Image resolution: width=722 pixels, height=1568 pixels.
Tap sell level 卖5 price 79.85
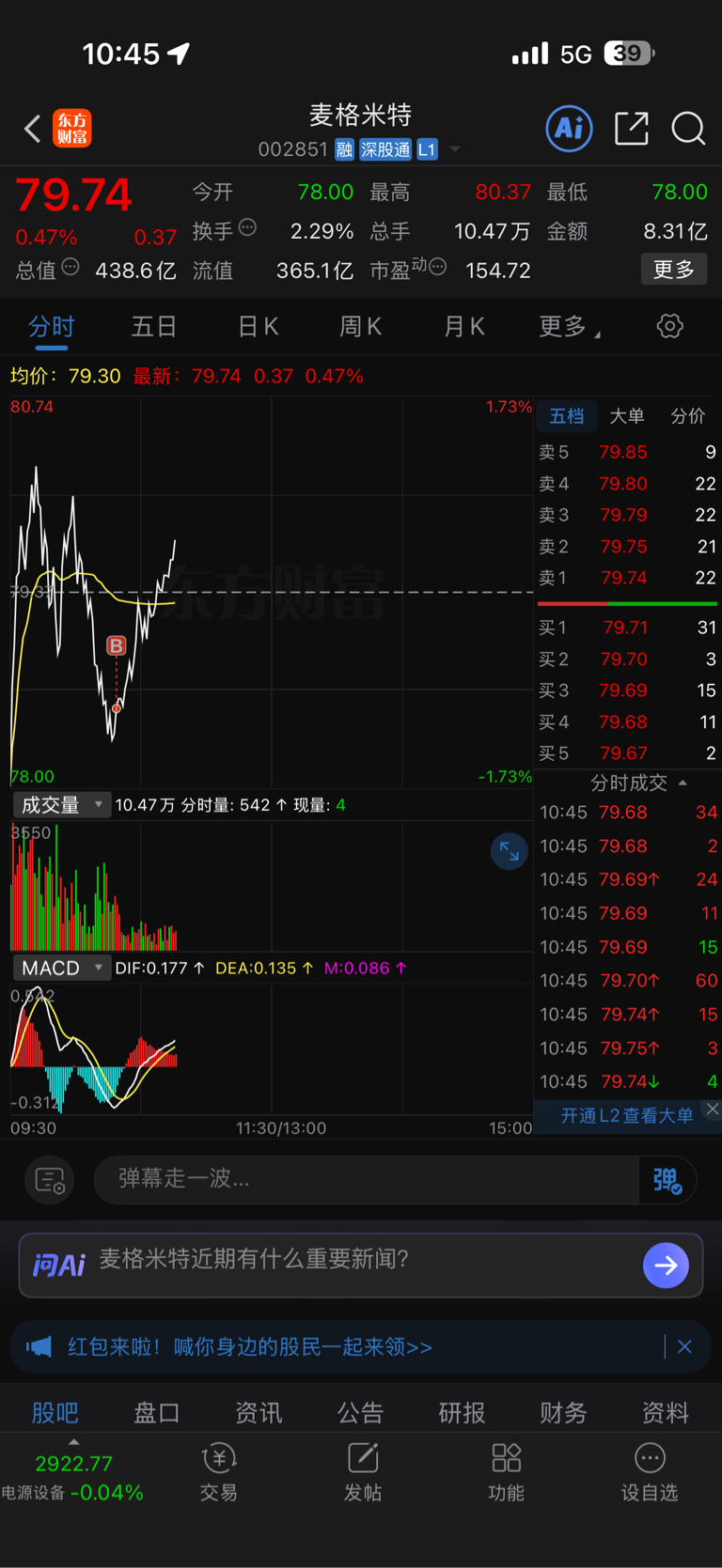(623, 452)
